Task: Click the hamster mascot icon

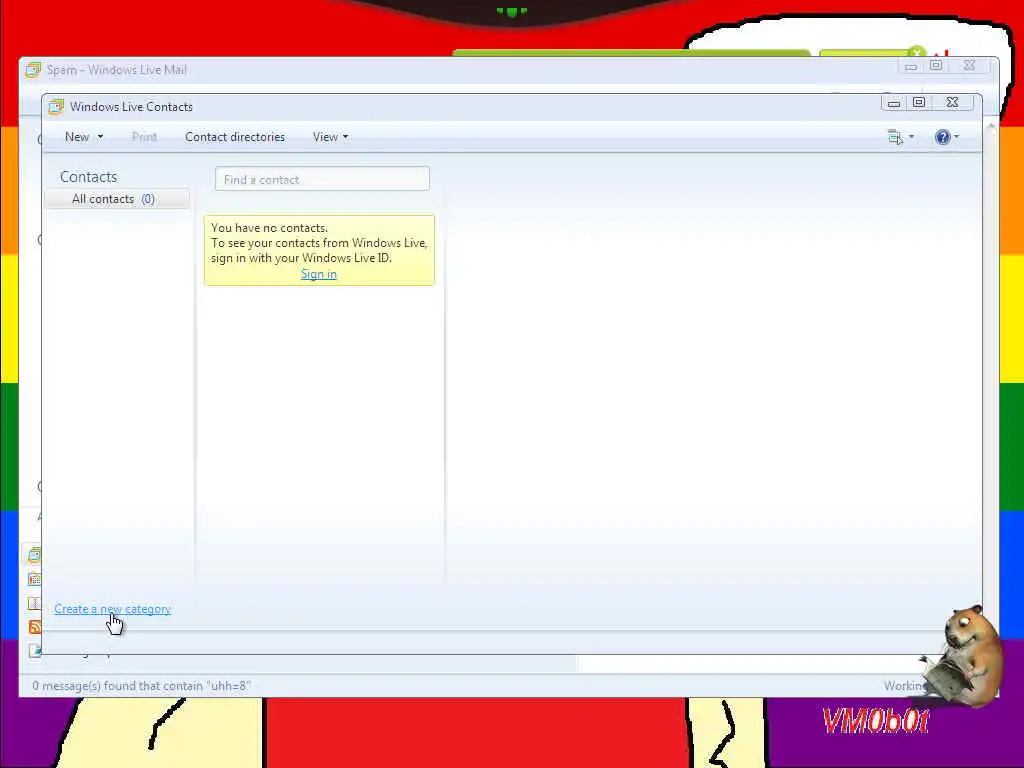Action: tap(963, 656)
